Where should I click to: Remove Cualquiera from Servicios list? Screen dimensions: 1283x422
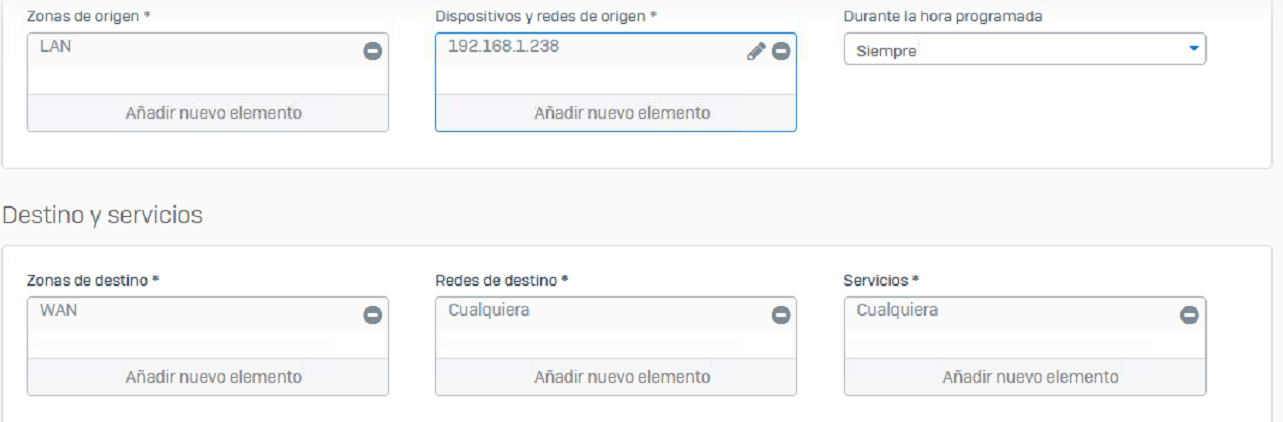point(1189,315)
